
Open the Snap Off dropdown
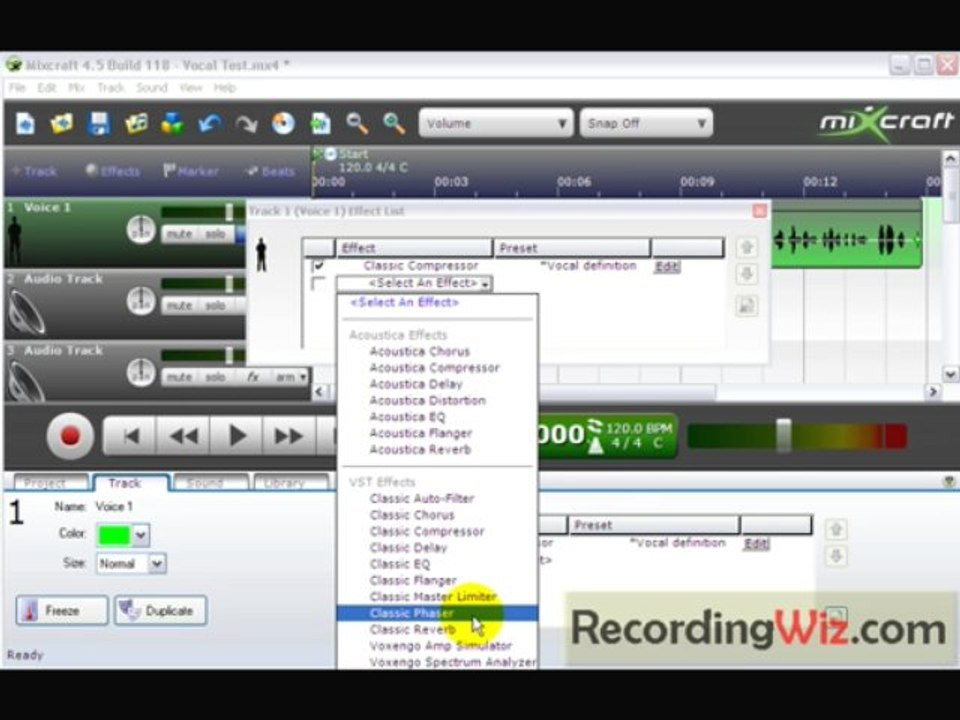click(646, 124)
